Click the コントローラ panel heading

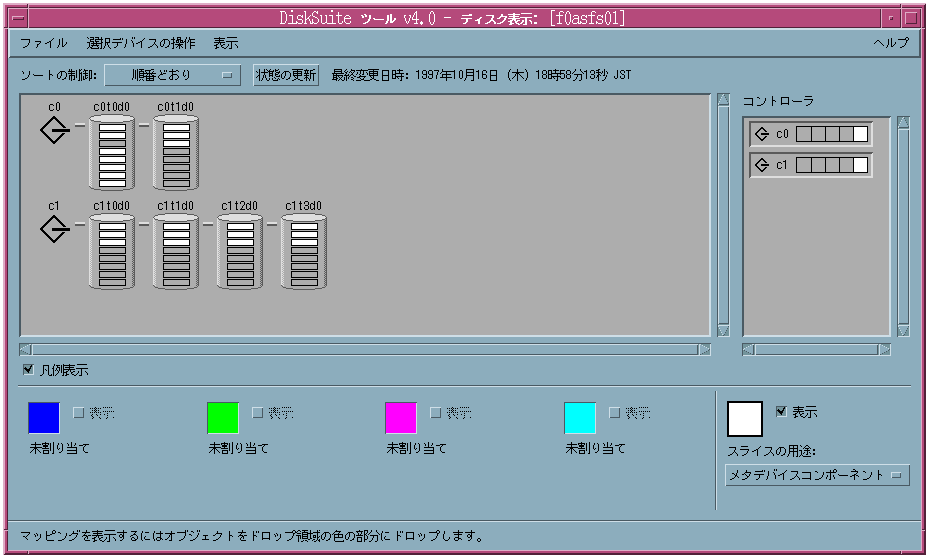click(778, 102)
